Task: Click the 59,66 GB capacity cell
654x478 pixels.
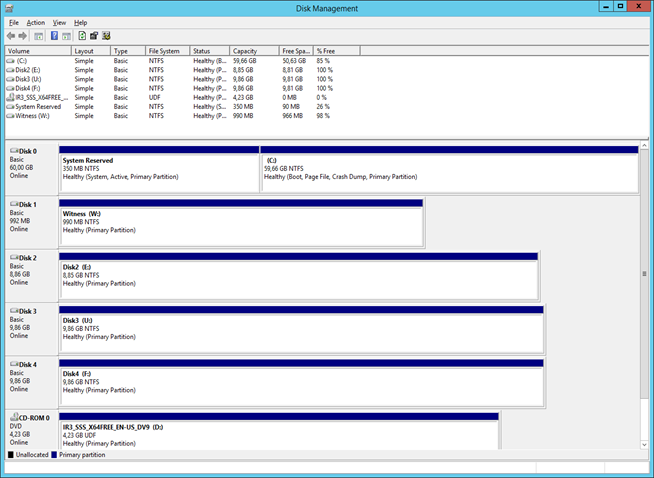Action: tap(244, 61)
